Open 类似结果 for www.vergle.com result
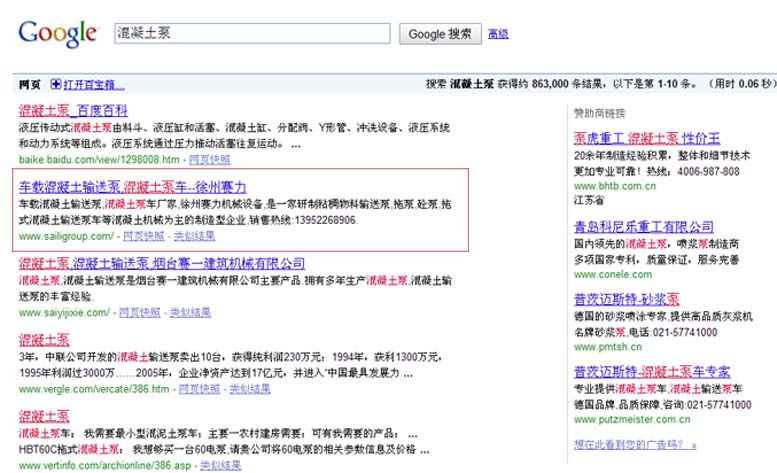The height and width of the screenshot is (473, 777). [250, 389]
